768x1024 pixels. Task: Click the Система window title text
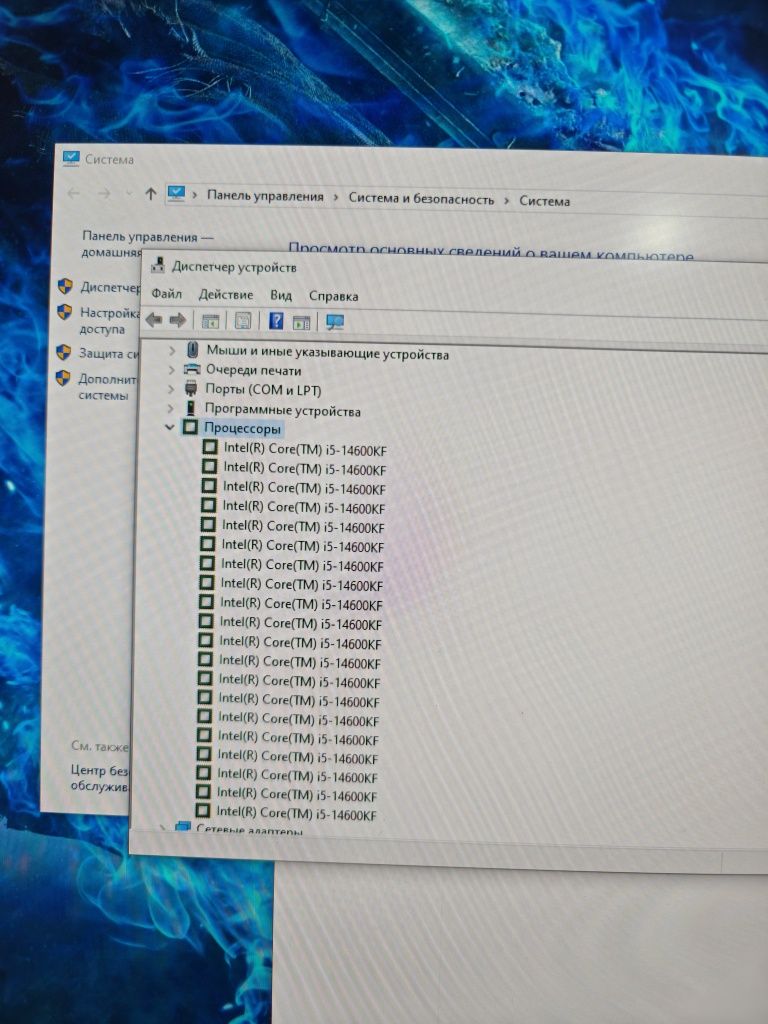click(x=109, y=159)
